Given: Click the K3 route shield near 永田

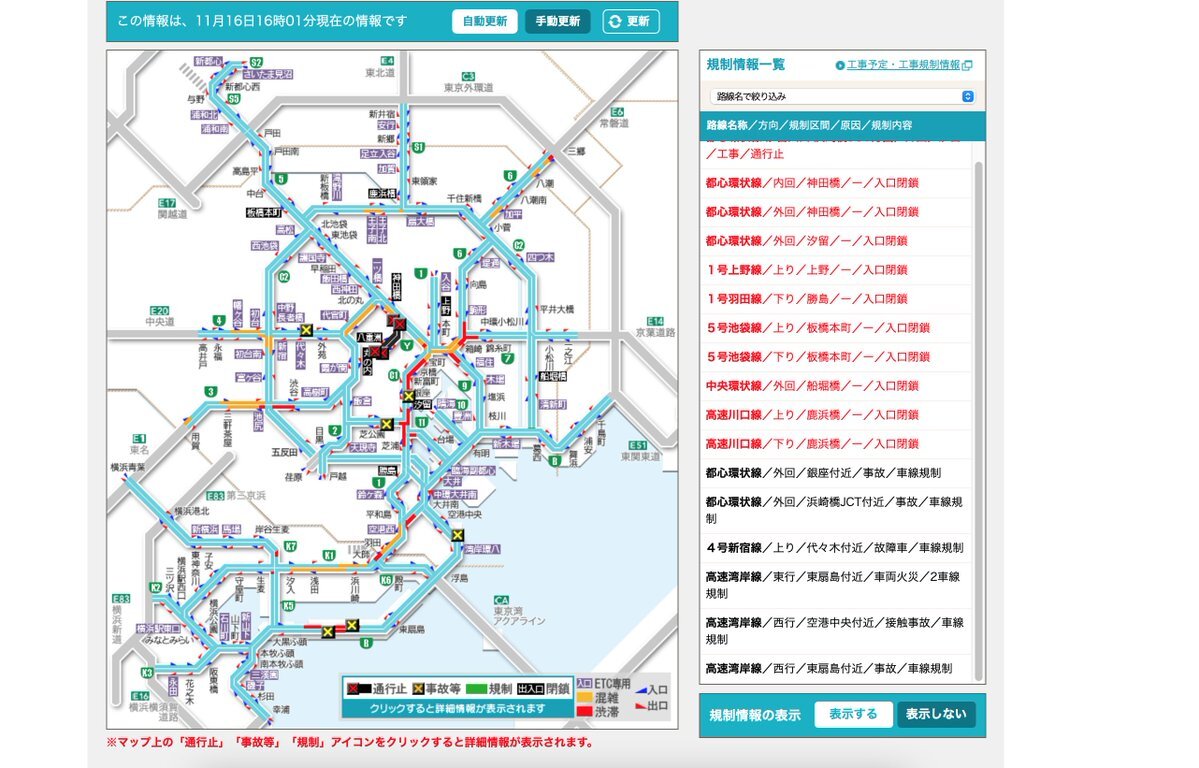Looking at the screenshot, I should 147,672.
